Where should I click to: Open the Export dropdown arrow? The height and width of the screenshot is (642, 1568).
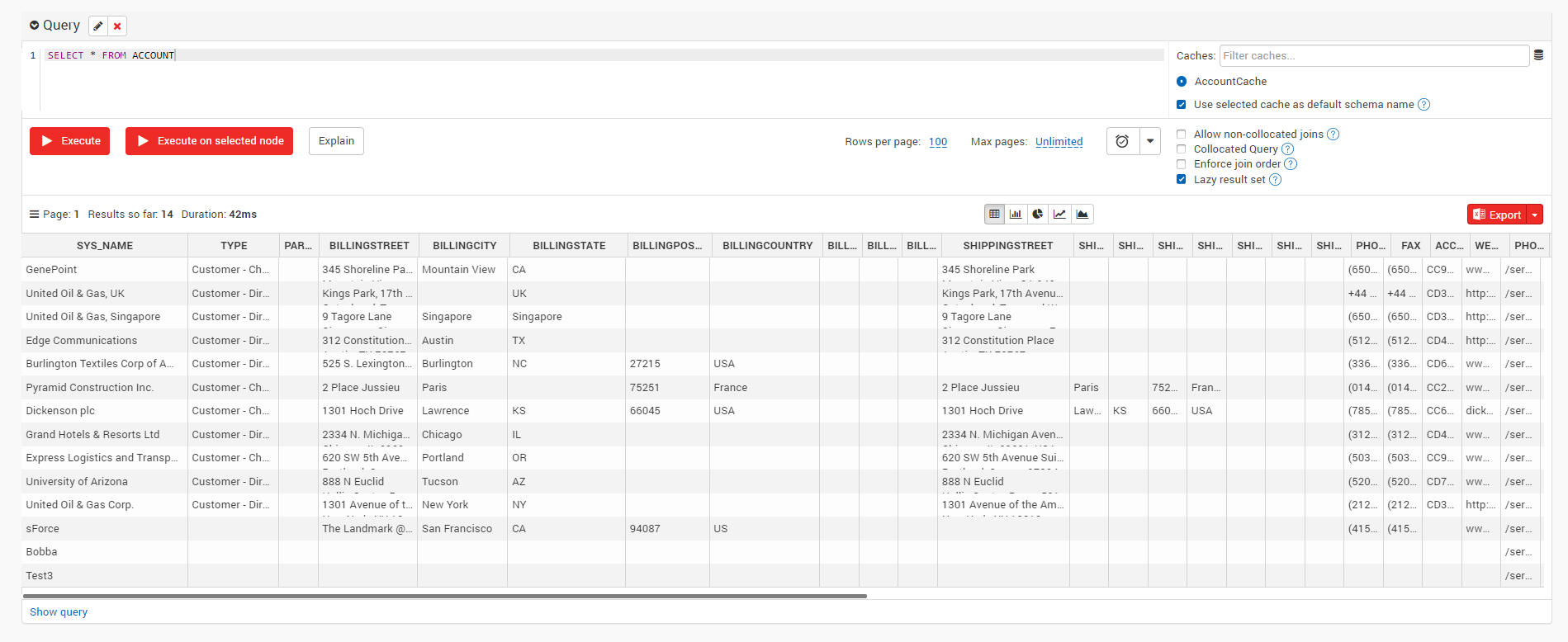tap(1535, 215)
